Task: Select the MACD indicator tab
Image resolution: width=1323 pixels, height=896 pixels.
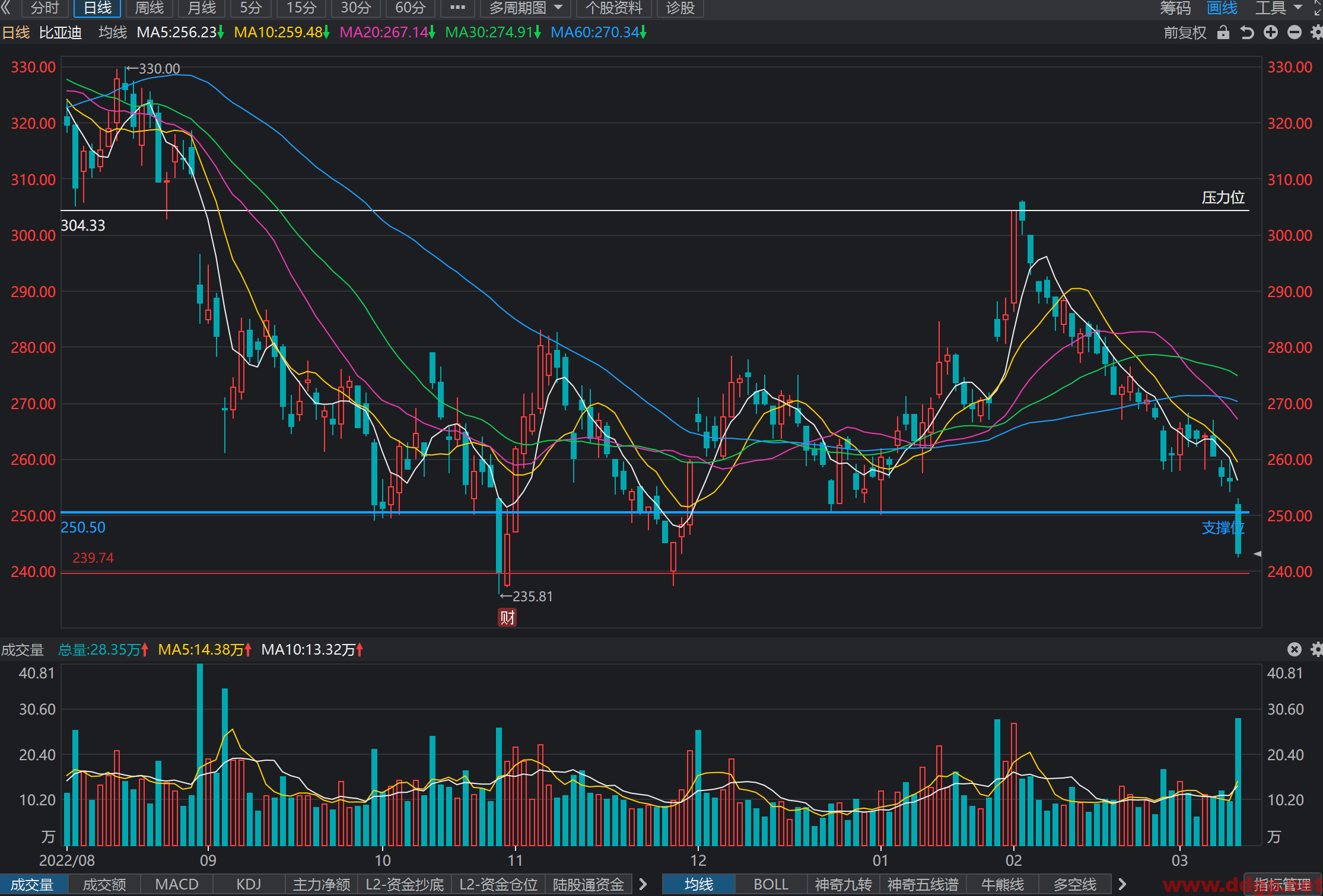Action: click(177, 884)
